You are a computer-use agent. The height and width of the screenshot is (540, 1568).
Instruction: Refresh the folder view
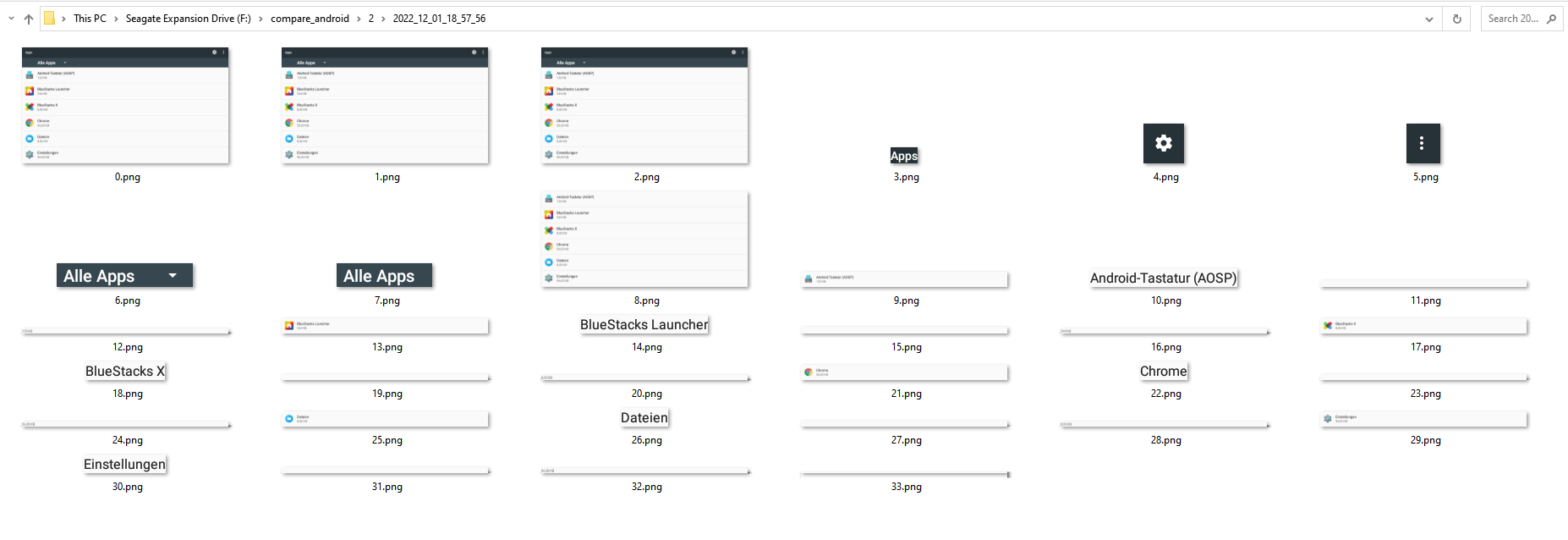click(x=1457, y=19)
